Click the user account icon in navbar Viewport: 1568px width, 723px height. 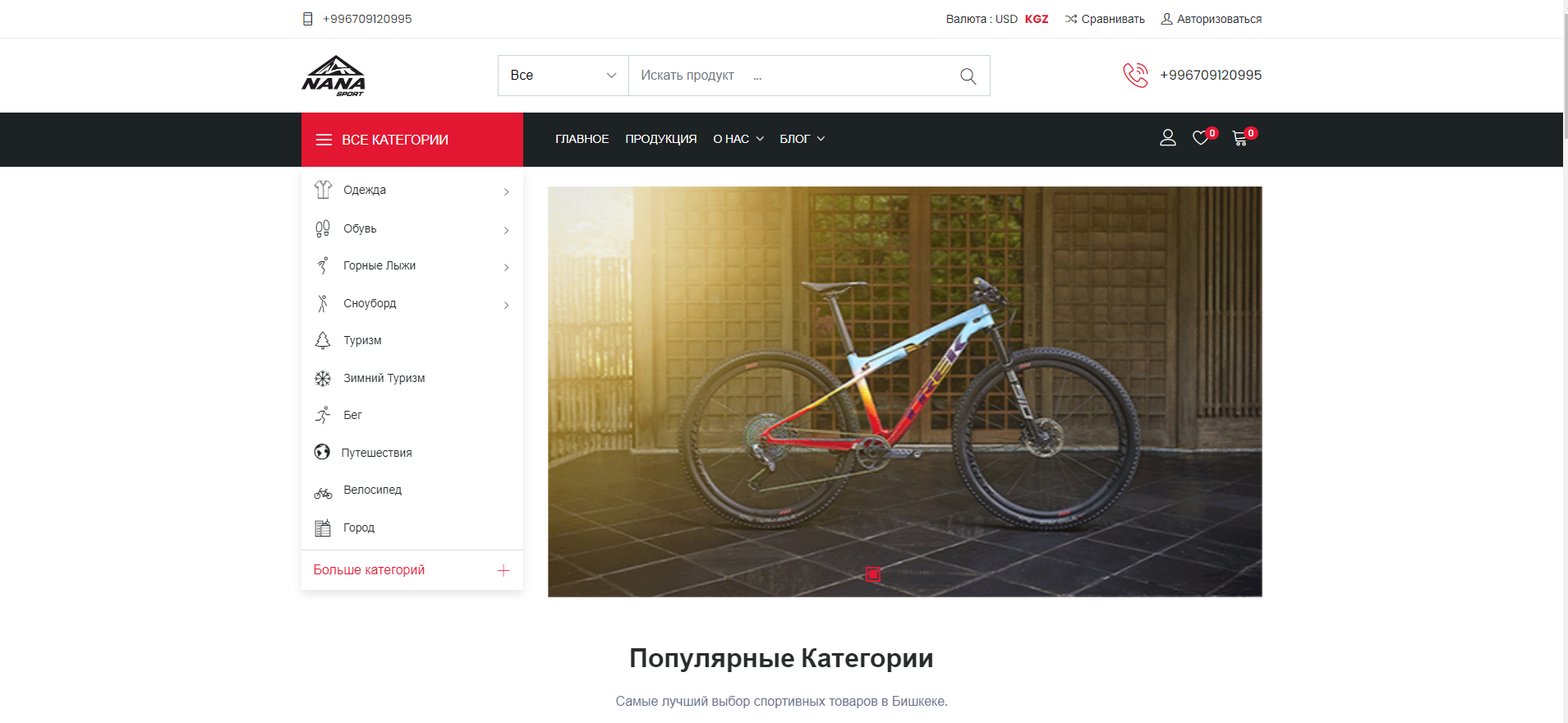coord(1168,138)
